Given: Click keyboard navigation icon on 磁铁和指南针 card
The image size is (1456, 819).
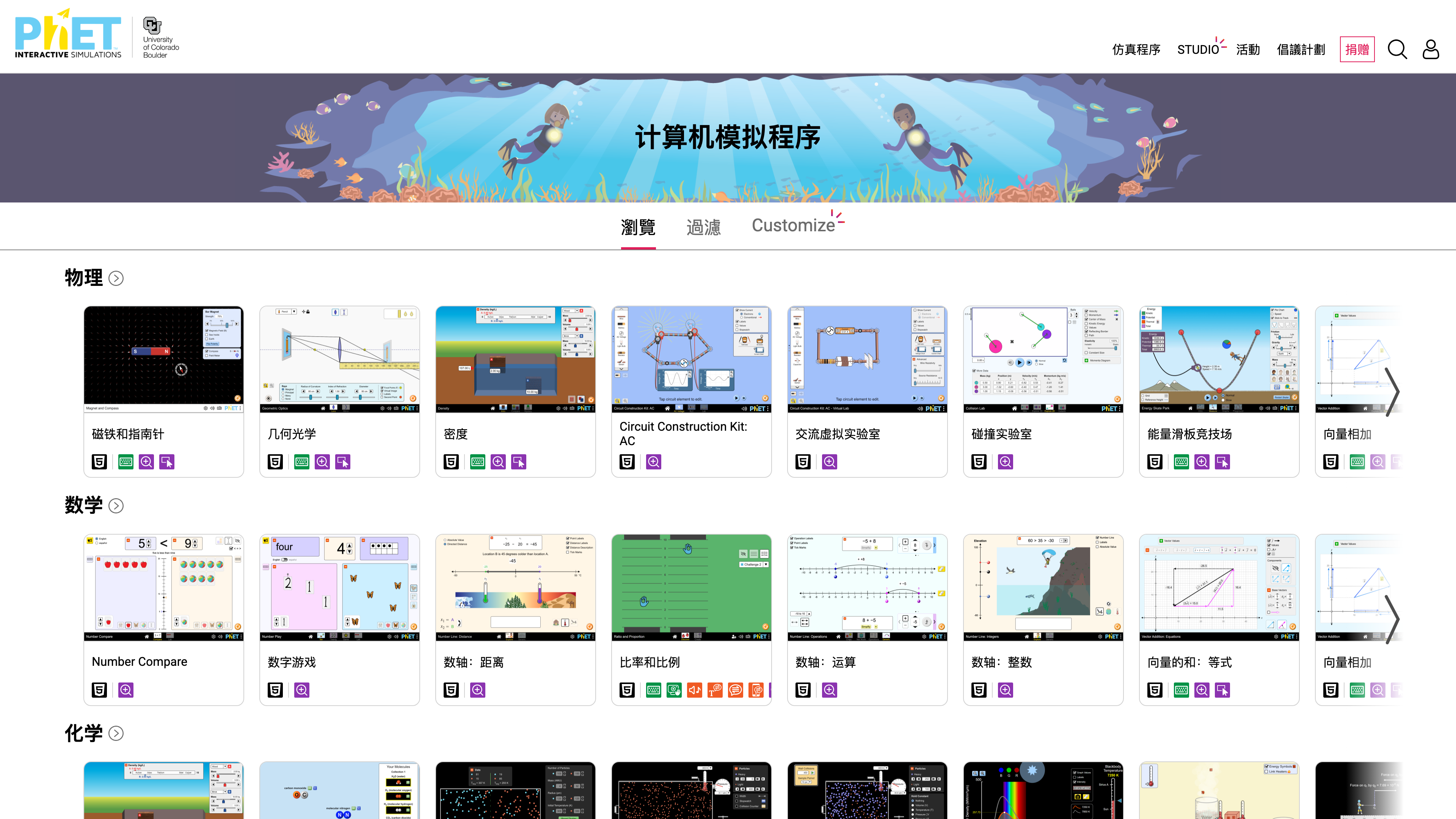Looking at the screenshot, I should (x=126, y=462).
